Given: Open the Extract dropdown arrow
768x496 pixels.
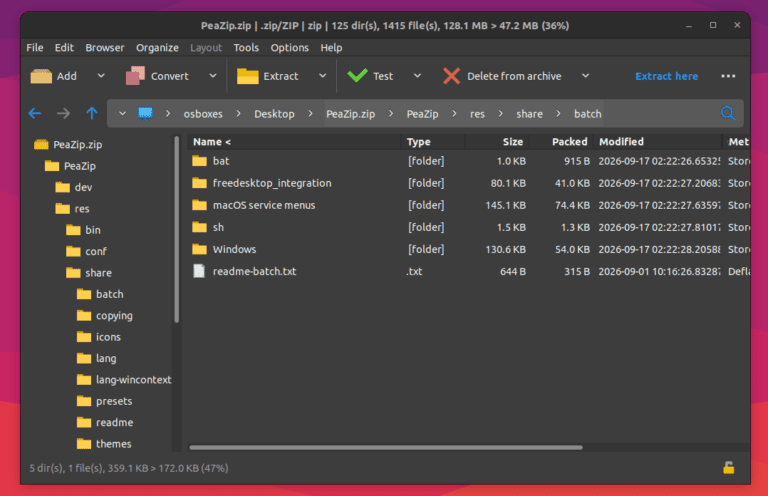Looking at the screenshot, I should click(x=322, y=76).
